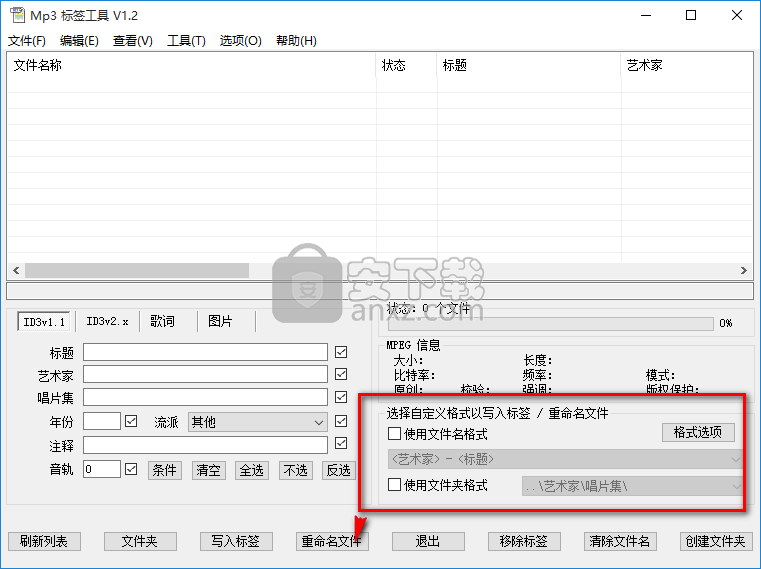761x569 pixels.
Task: Click the 标题 column header
Action: tap(529, 65)
